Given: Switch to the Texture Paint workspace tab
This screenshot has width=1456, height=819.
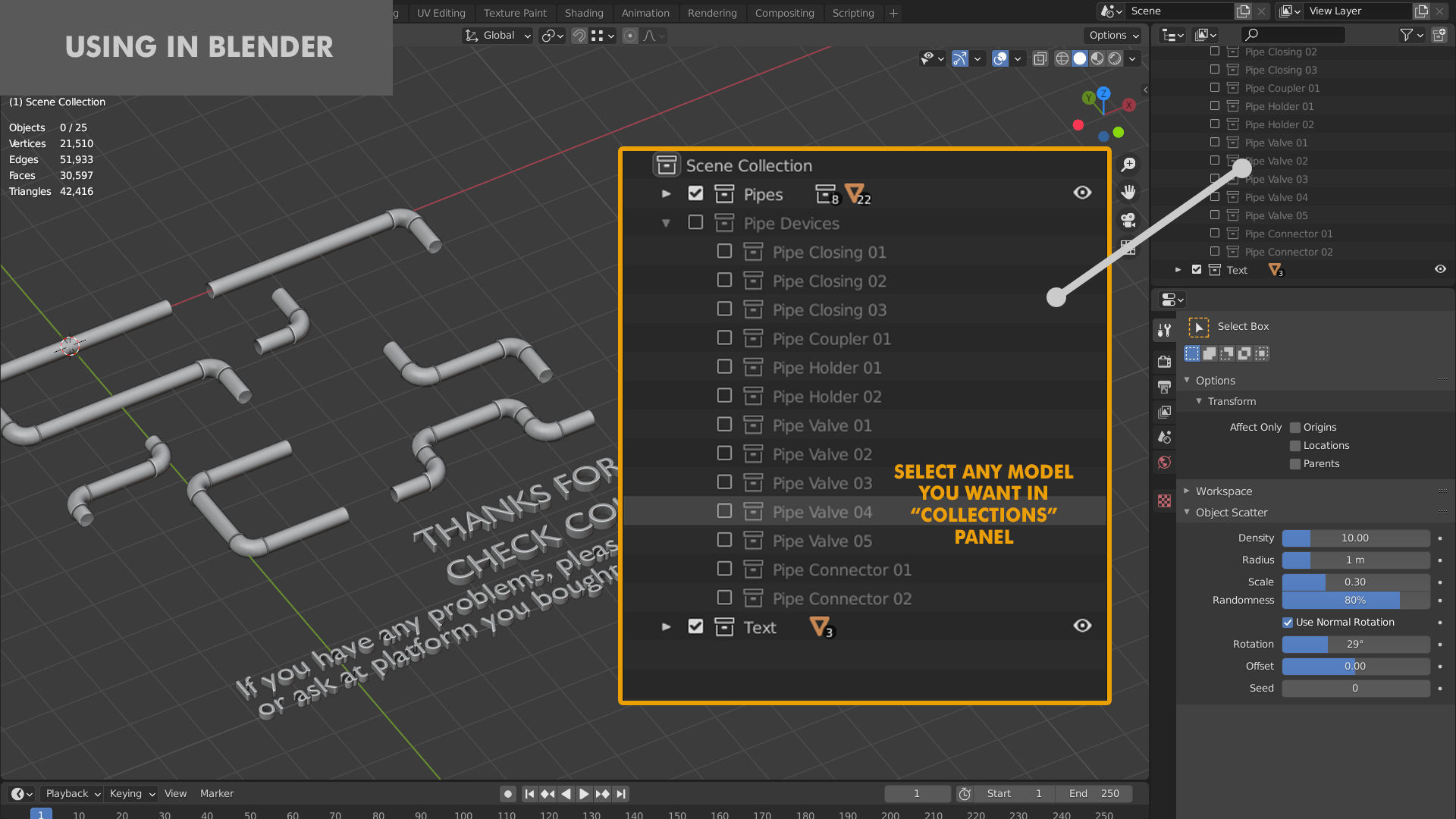Looking at the screenshot, I should (515, 13).
